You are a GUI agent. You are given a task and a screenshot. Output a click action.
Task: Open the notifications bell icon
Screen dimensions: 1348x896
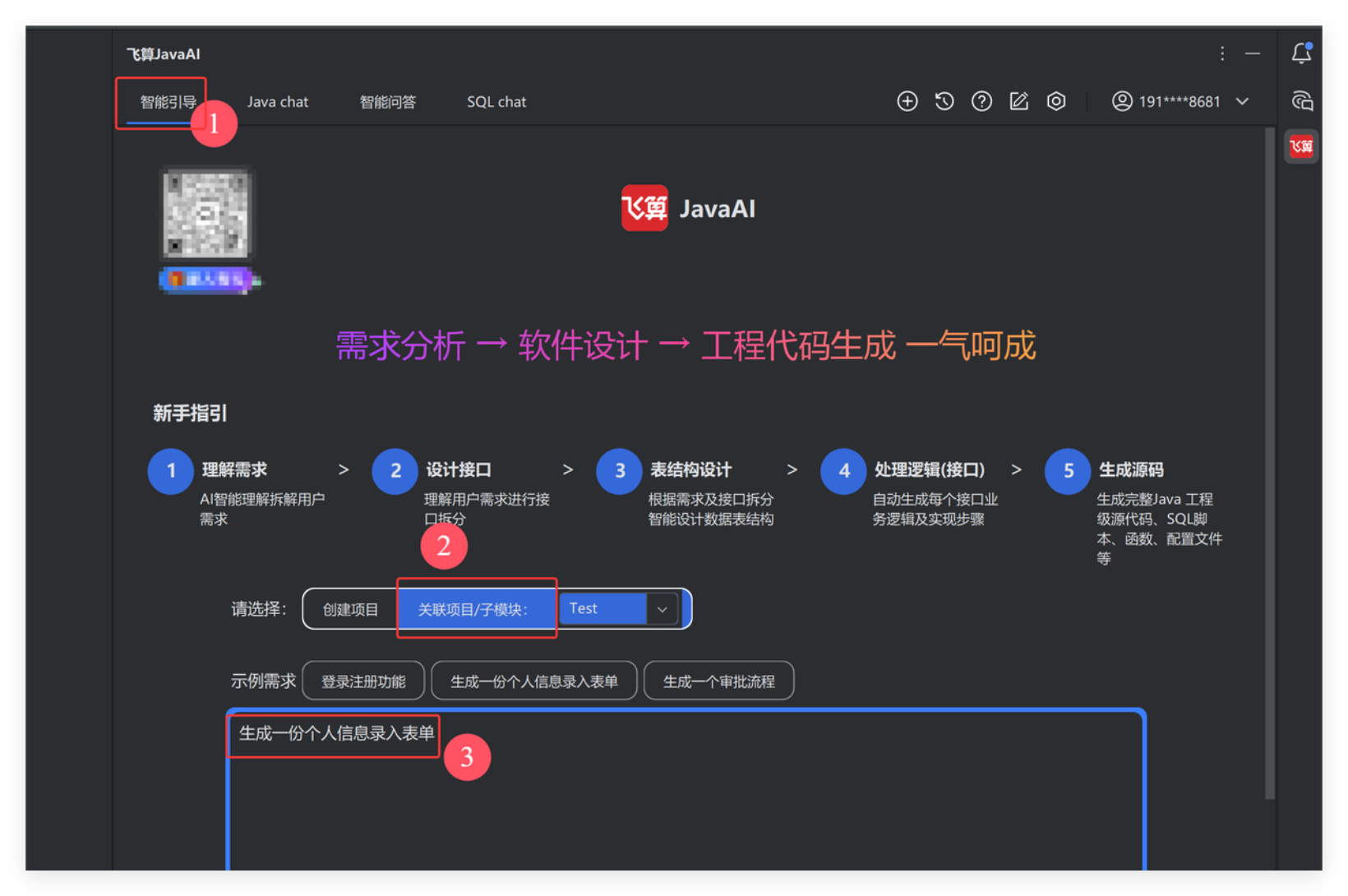coord(1301,53)
